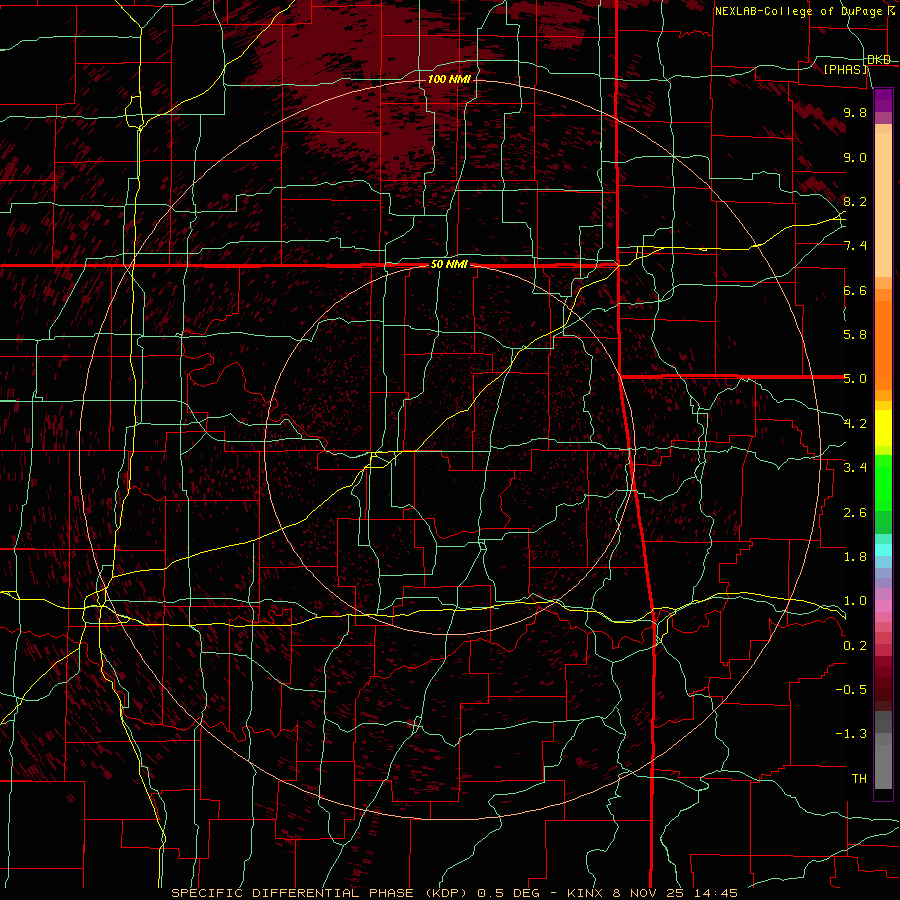This screenshot has width=900, height=900.
Task: Click the 9.8 value on the color scale
Action: [855, 112]
